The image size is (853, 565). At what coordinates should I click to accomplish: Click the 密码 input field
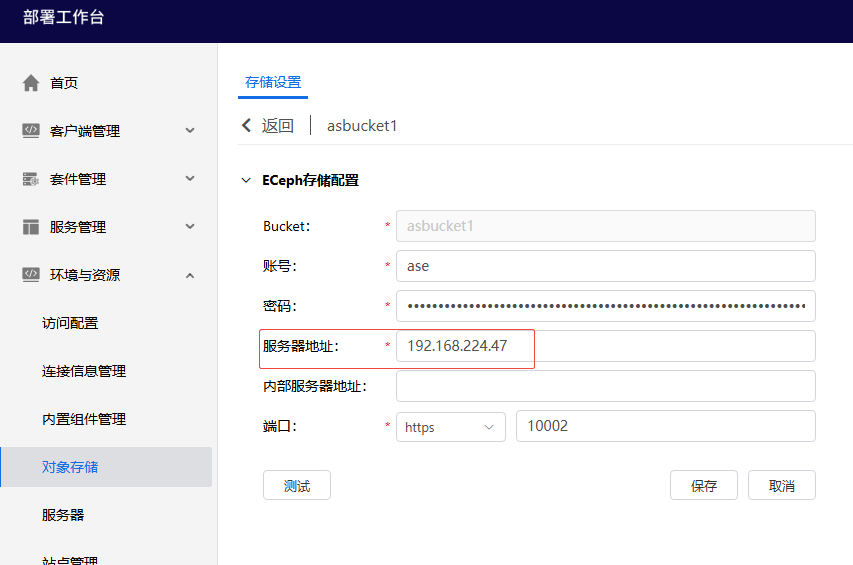(606, 306)
